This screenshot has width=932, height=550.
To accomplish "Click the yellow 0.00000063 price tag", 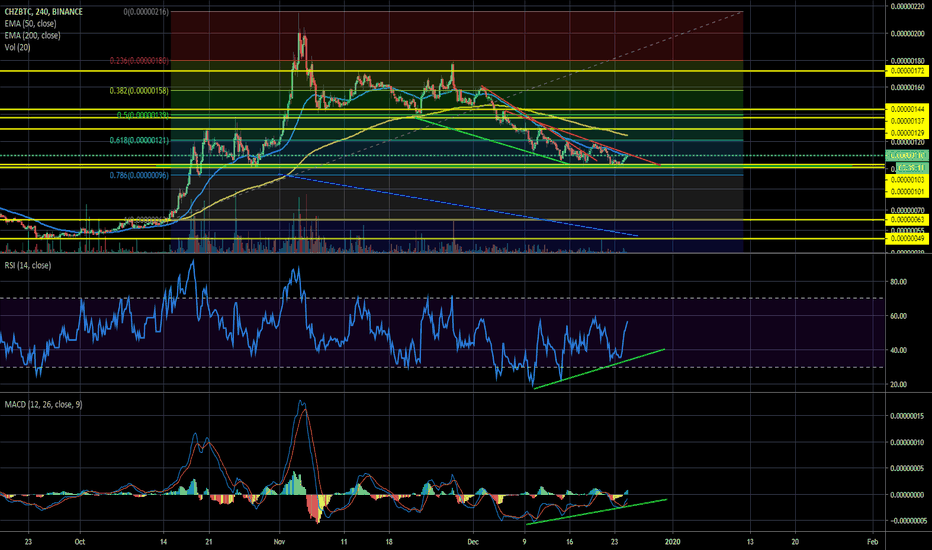I will [908, 219].
